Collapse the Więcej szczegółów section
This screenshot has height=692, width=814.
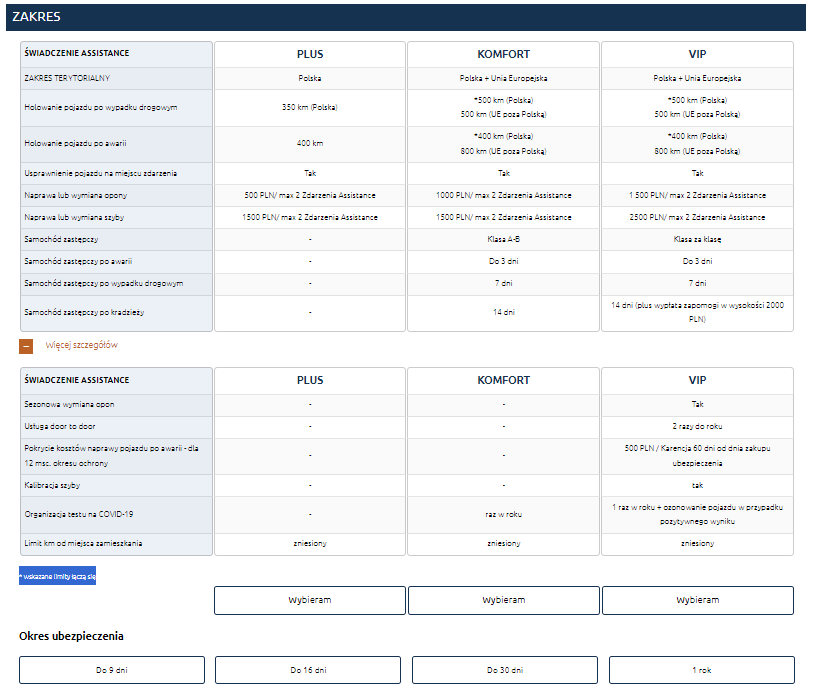coord(81,345)
